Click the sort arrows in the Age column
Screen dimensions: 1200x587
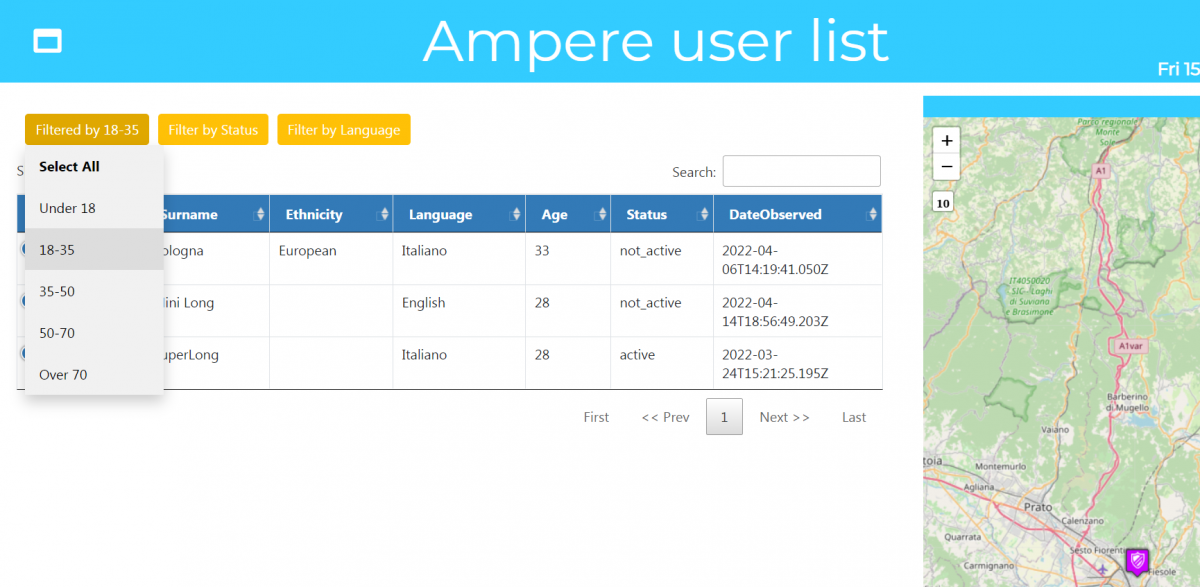[x=602, y=215]
